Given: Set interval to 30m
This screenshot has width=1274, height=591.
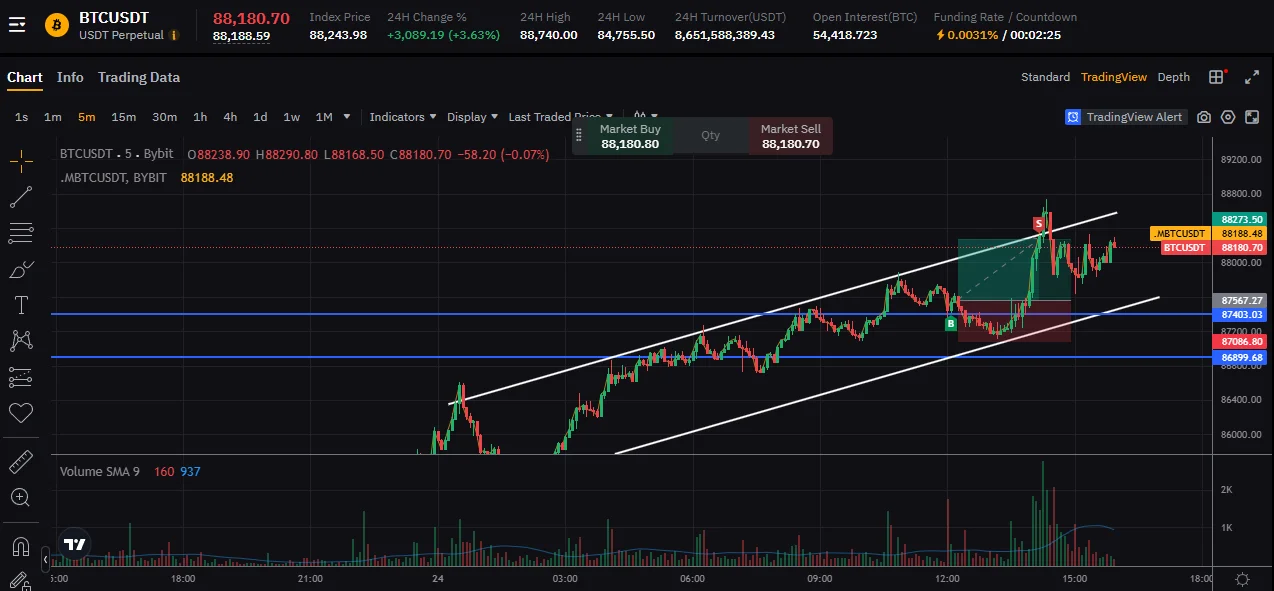Looking at the screenshot, I should click(165, 117).
